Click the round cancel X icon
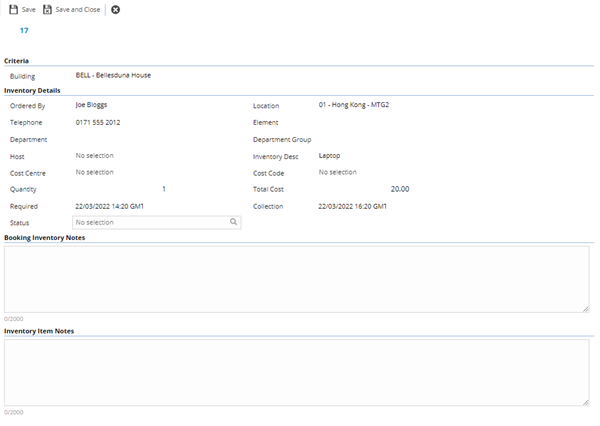Screen dimensions: 600x426 pos(116,9)
